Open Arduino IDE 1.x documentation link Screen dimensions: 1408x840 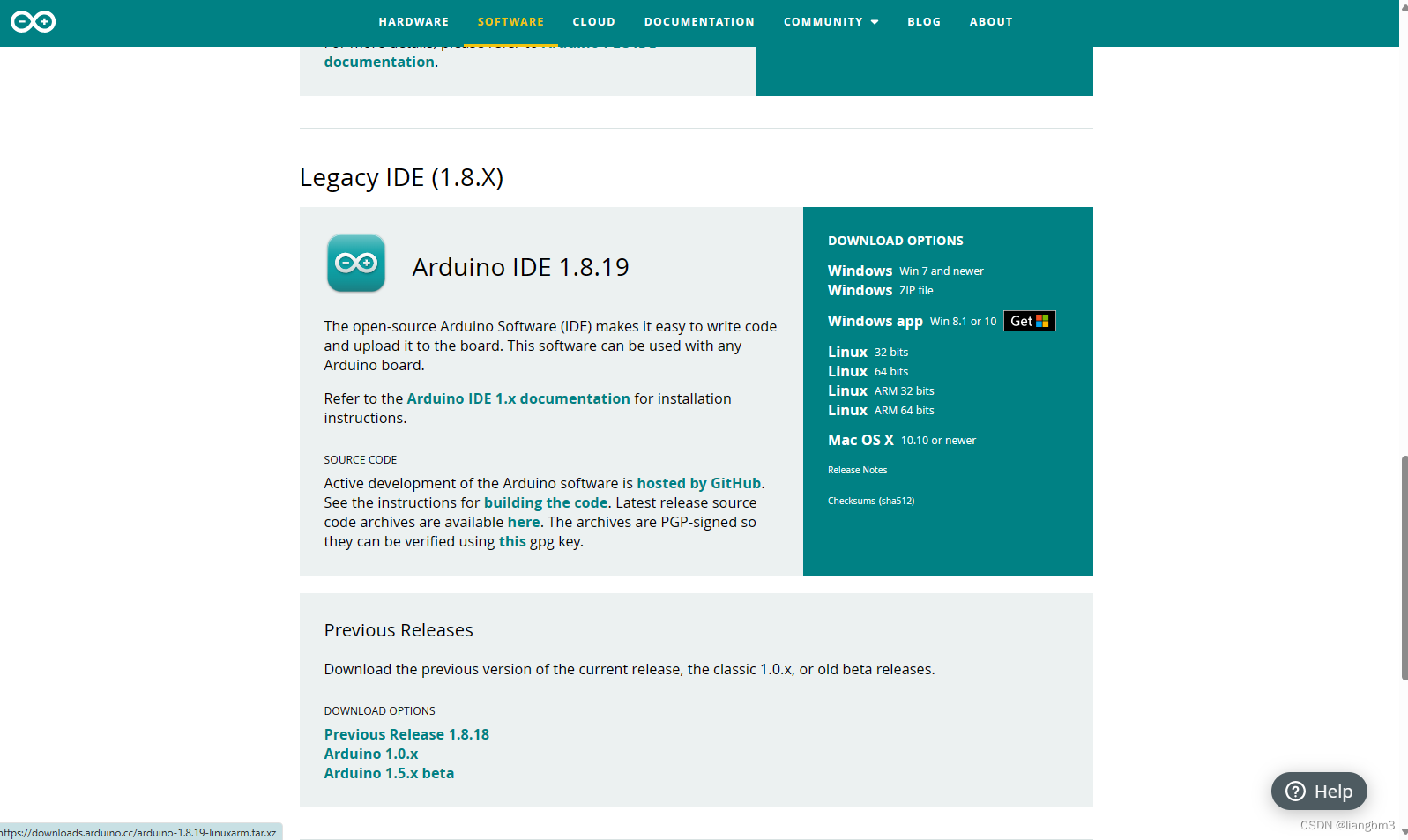(x=518, y=398)
